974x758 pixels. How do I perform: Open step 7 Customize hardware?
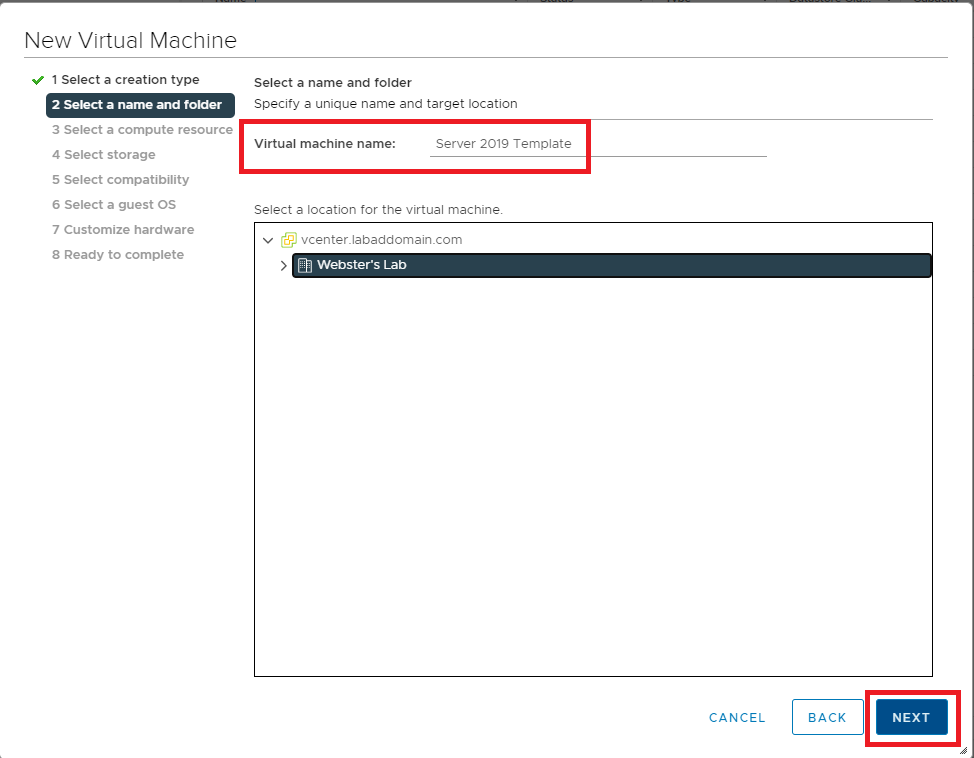click(123, 230)
